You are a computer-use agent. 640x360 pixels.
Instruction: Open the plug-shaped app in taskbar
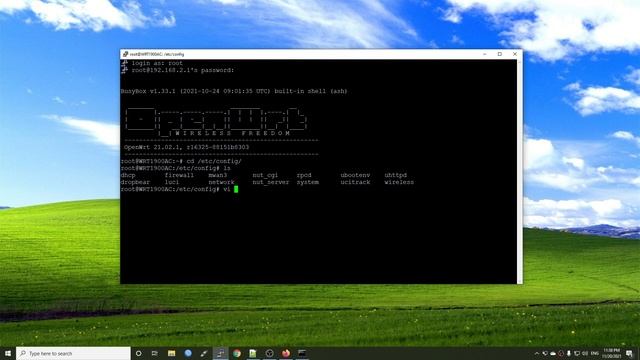pos(204,353)
